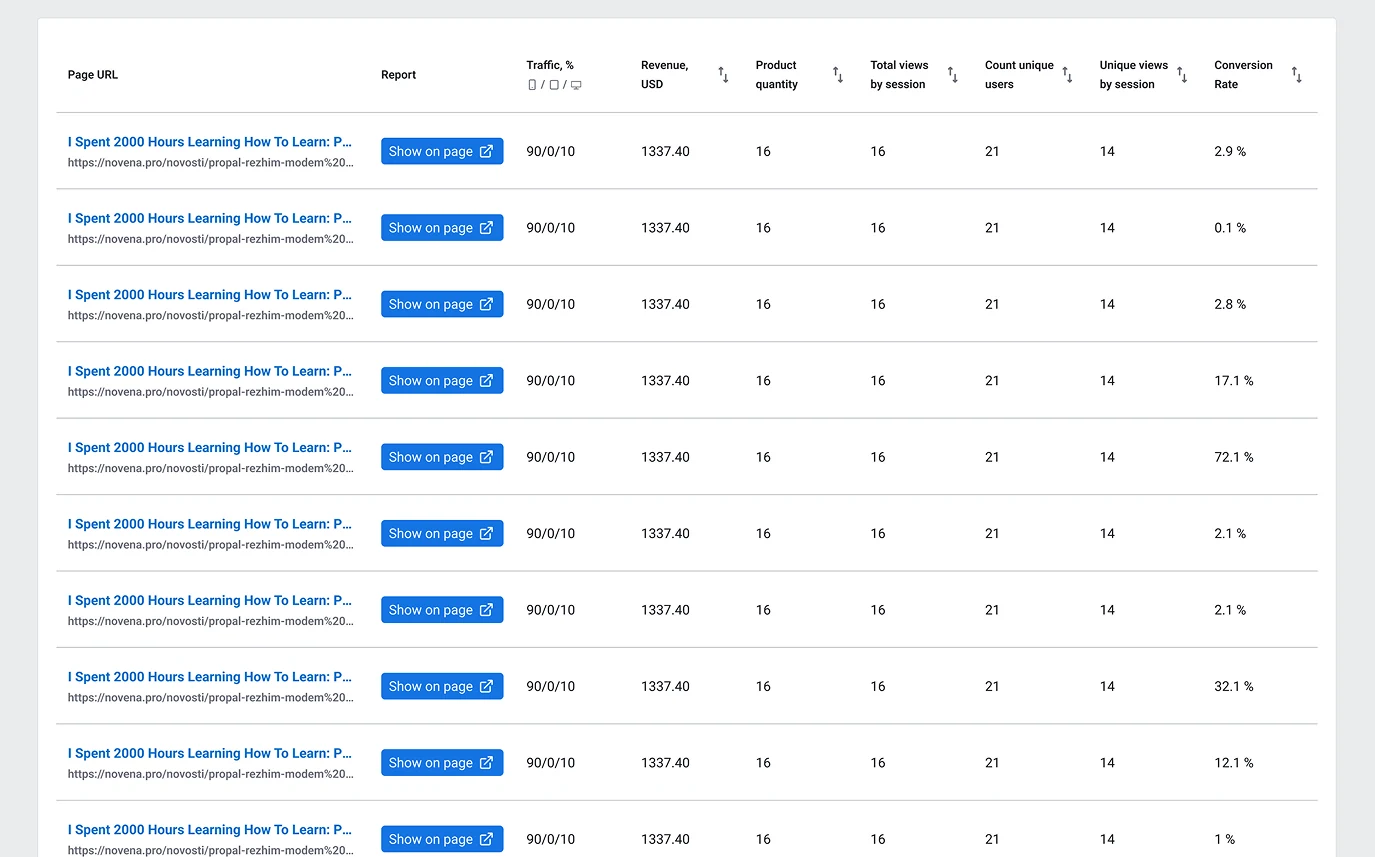This screenshot has height=857, width=1375.
Task: Click the mobile phone icon under Traffic
Action: pyautogui.click(x=532, y=85)
